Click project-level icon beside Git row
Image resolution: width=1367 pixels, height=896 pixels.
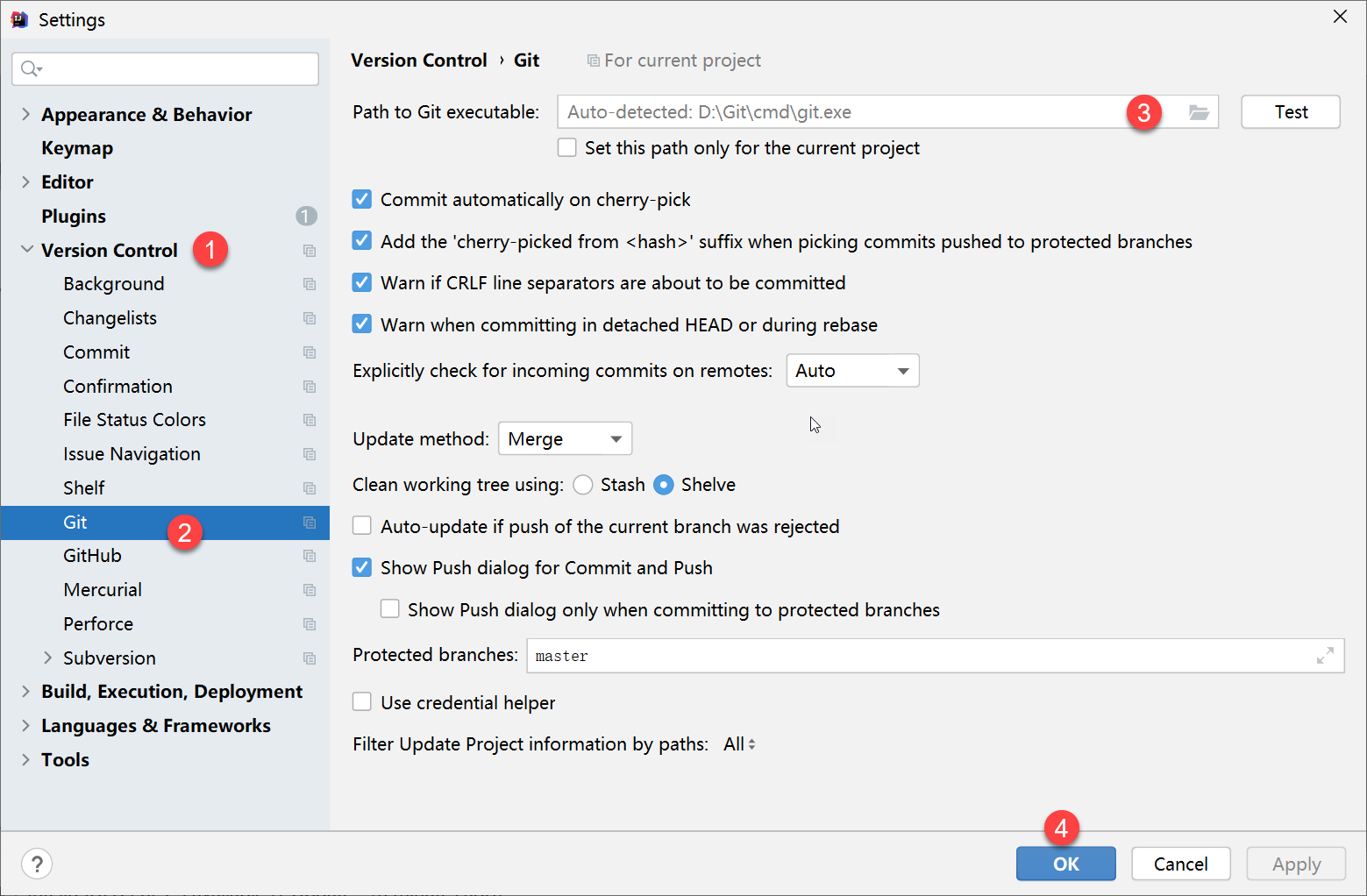point(310,523)
